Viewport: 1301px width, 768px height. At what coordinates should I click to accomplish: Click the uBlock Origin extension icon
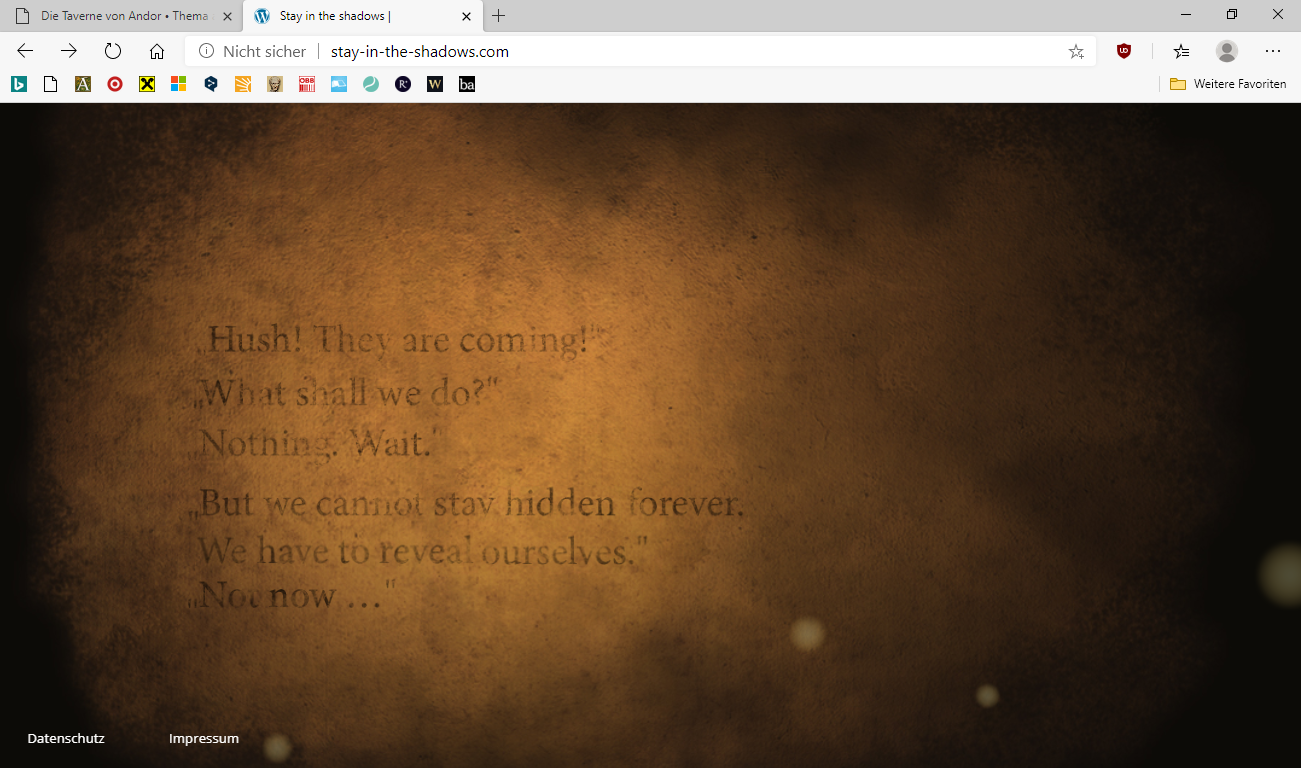[x=1124, y=51]
